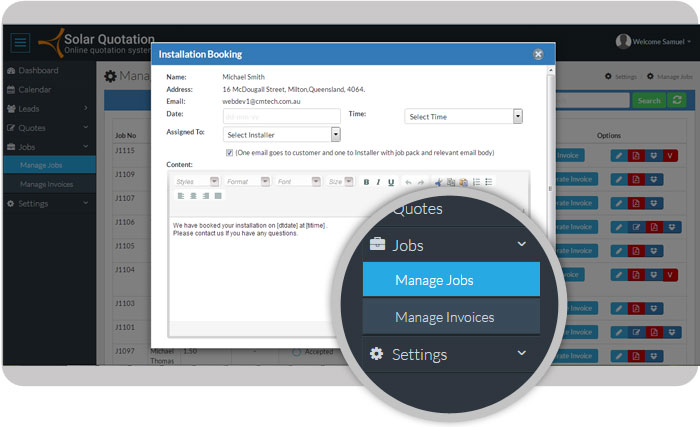Click the Generate Invoice button for job J1107
The width and height of the screenshot is (700, 427).
click(576, 203)
